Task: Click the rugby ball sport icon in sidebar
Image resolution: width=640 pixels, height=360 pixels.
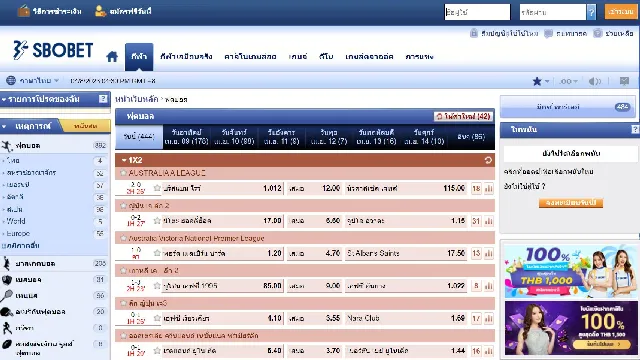Action: coord(7,344)
